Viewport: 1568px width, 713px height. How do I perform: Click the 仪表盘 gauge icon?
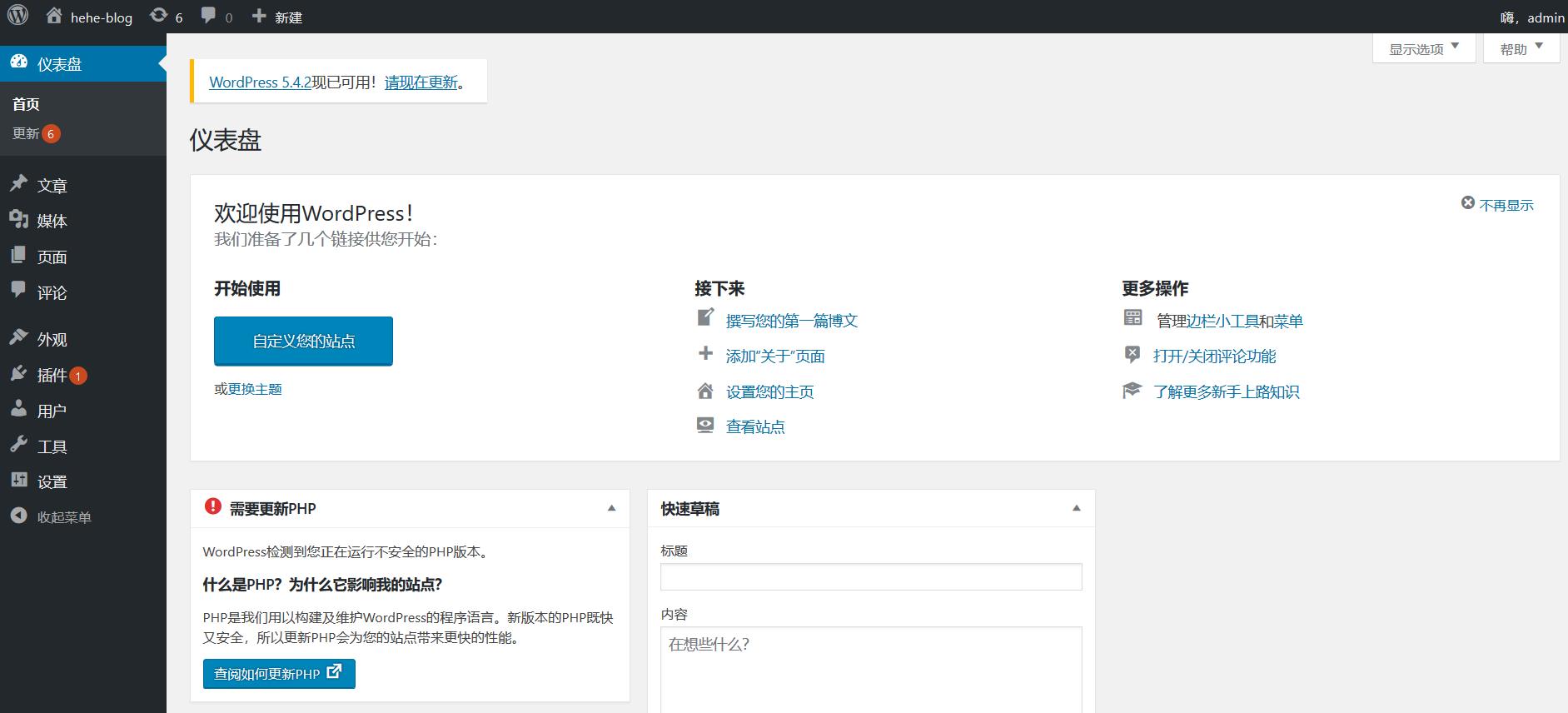pos(18,62)
